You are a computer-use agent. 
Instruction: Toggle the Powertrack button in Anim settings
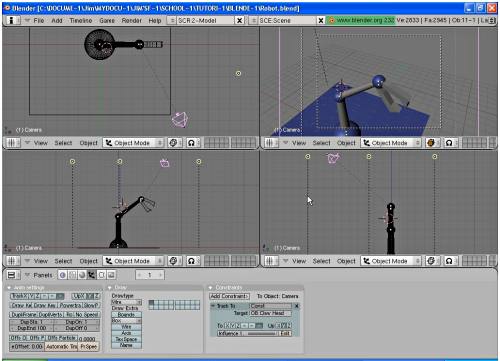tap(71, 305)
